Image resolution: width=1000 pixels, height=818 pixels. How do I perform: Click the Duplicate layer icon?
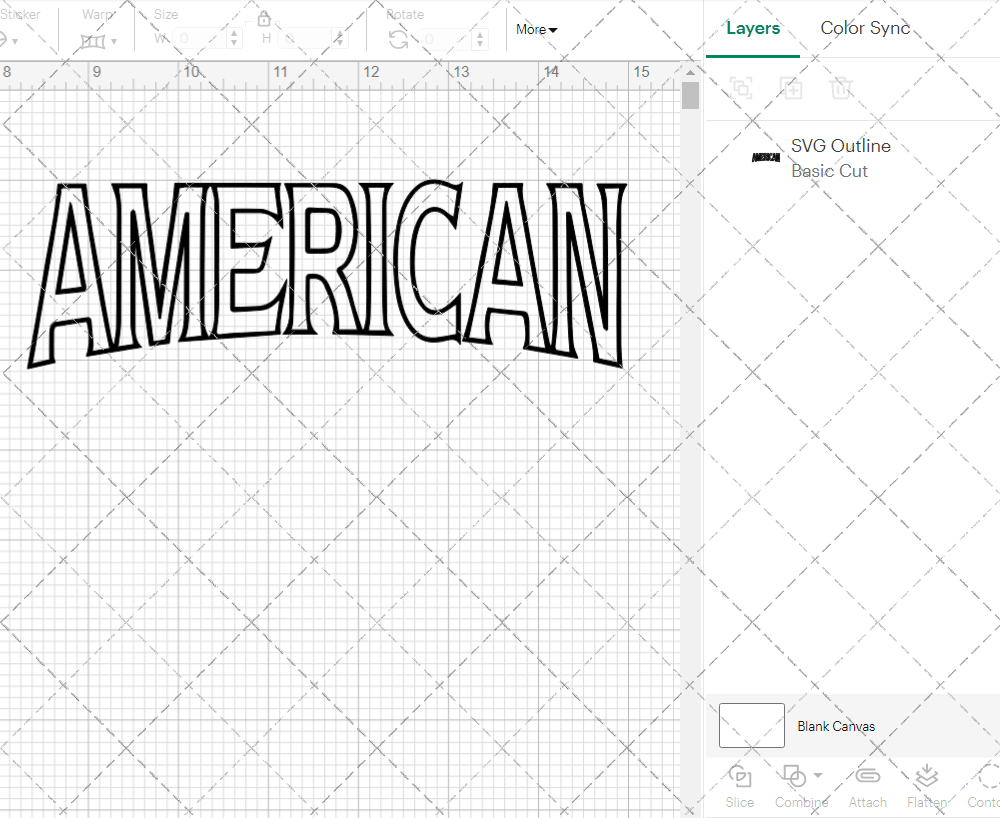click(x=792, y=88)
